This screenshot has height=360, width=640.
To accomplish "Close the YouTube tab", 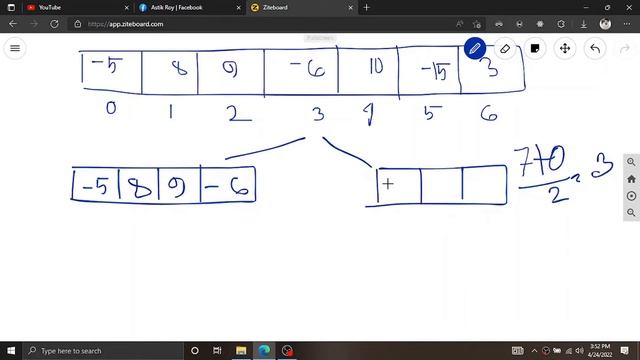I will pos(127,7).
